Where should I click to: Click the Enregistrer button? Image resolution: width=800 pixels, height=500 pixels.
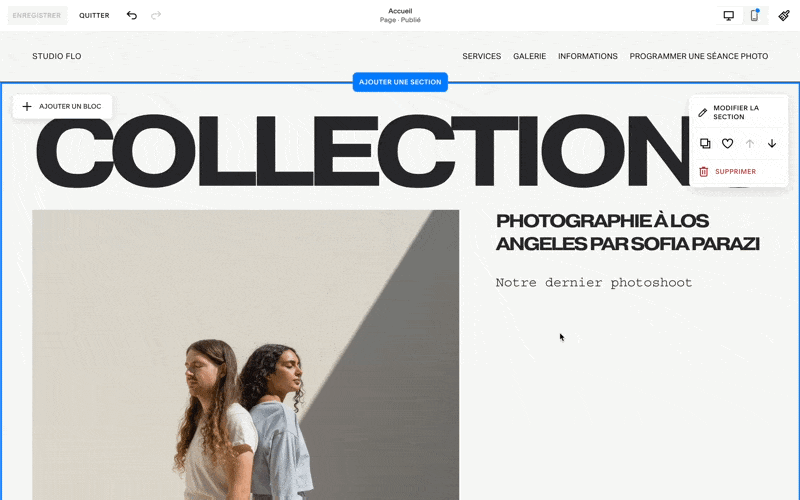(37, 15)
